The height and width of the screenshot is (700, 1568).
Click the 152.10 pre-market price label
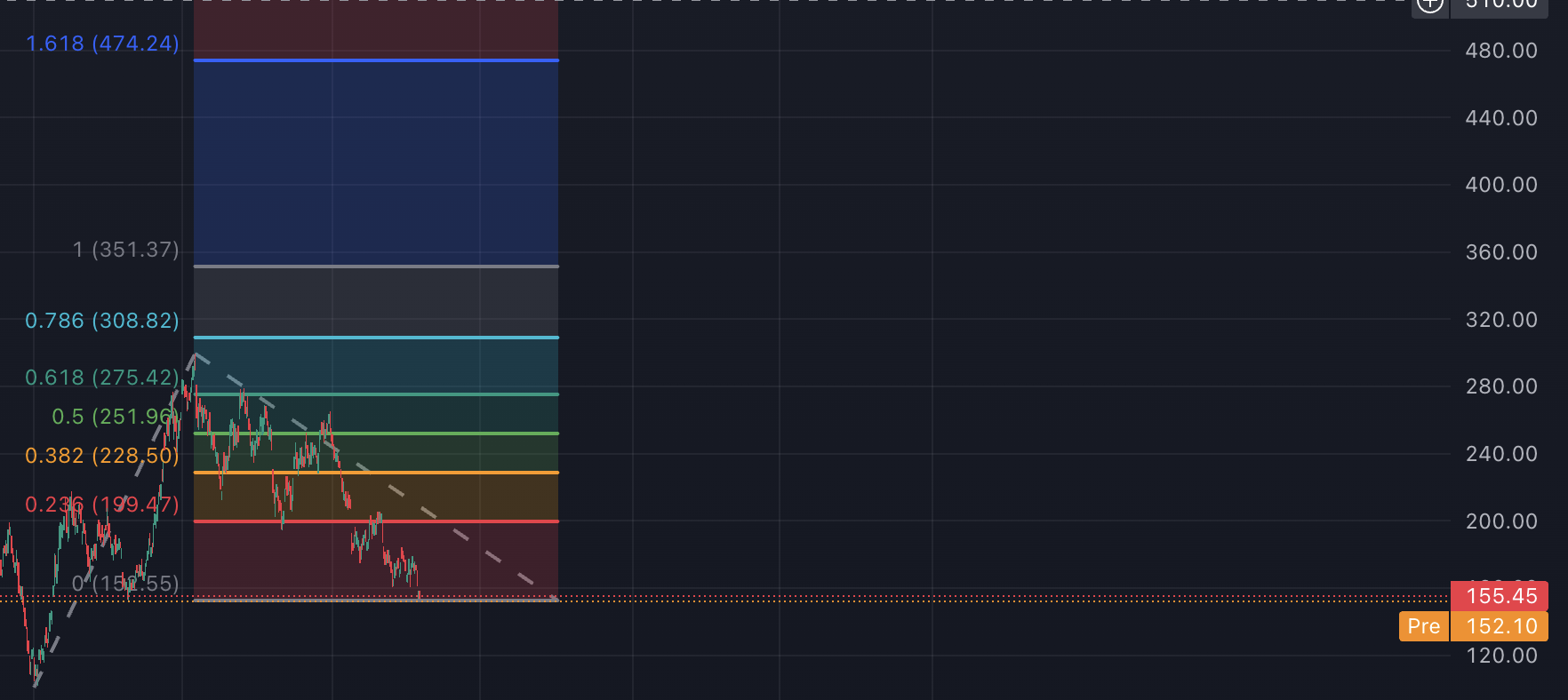(x=1500, y=626)
